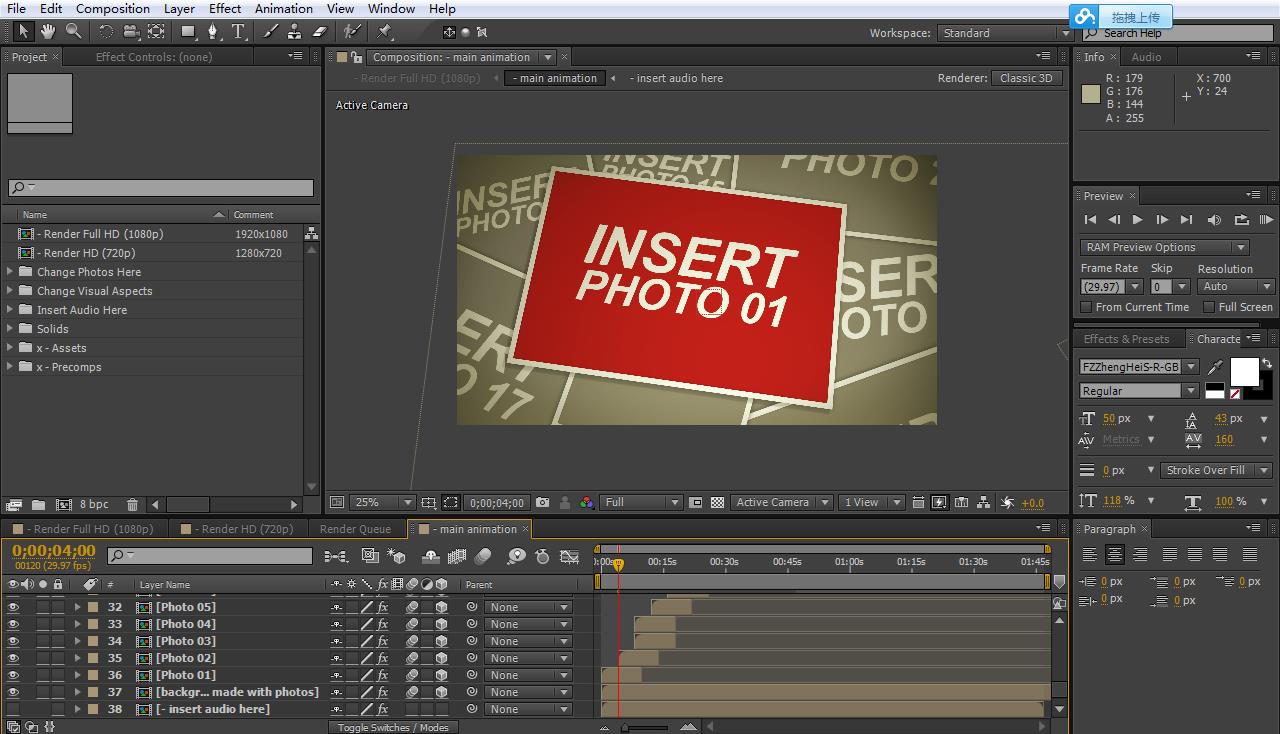
Task: Select the Zoom magnifier tool
Action: (x=73, y=32)
